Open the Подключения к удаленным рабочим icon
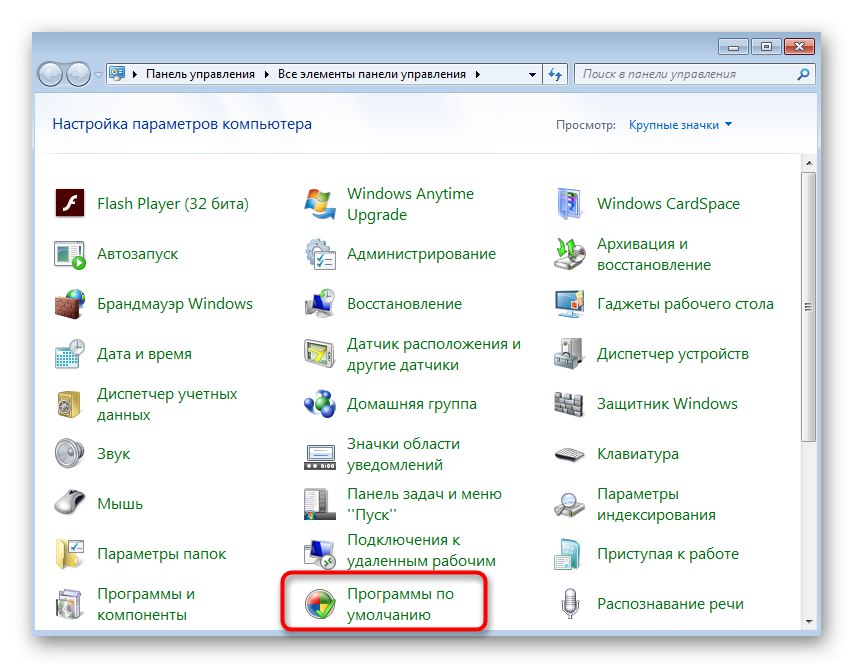Image resolution: width=853 pixels, height=668 pixels. [319, 554]
